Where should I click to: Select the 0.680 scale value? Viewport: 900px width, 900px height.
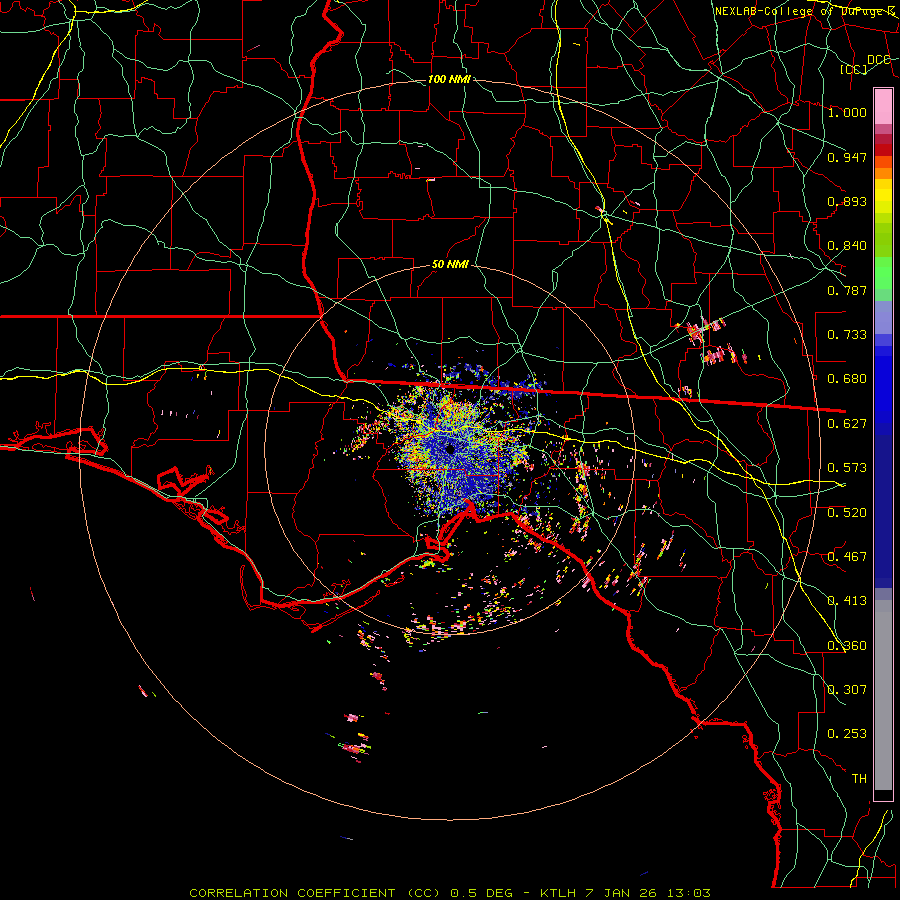coord(847,379)
